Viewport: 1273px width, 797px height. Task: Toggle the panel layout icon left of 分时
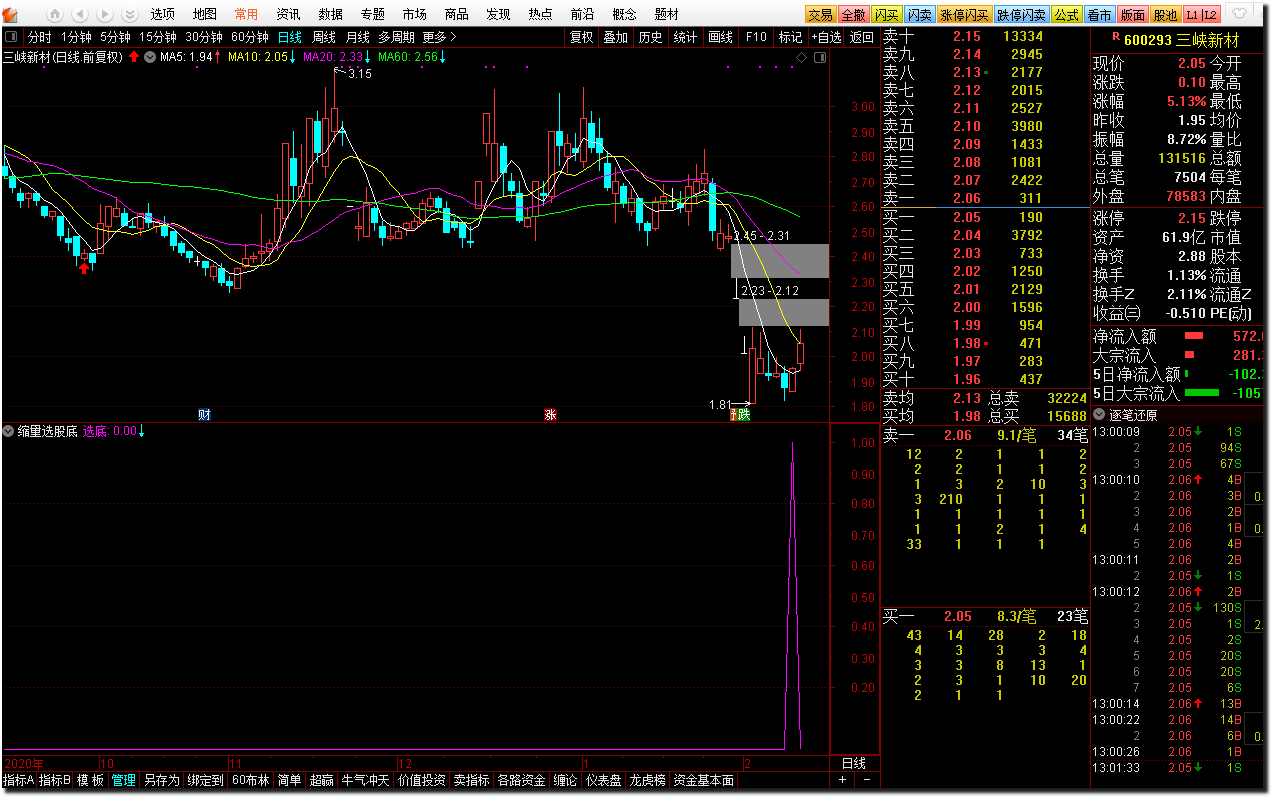[11, 37]
